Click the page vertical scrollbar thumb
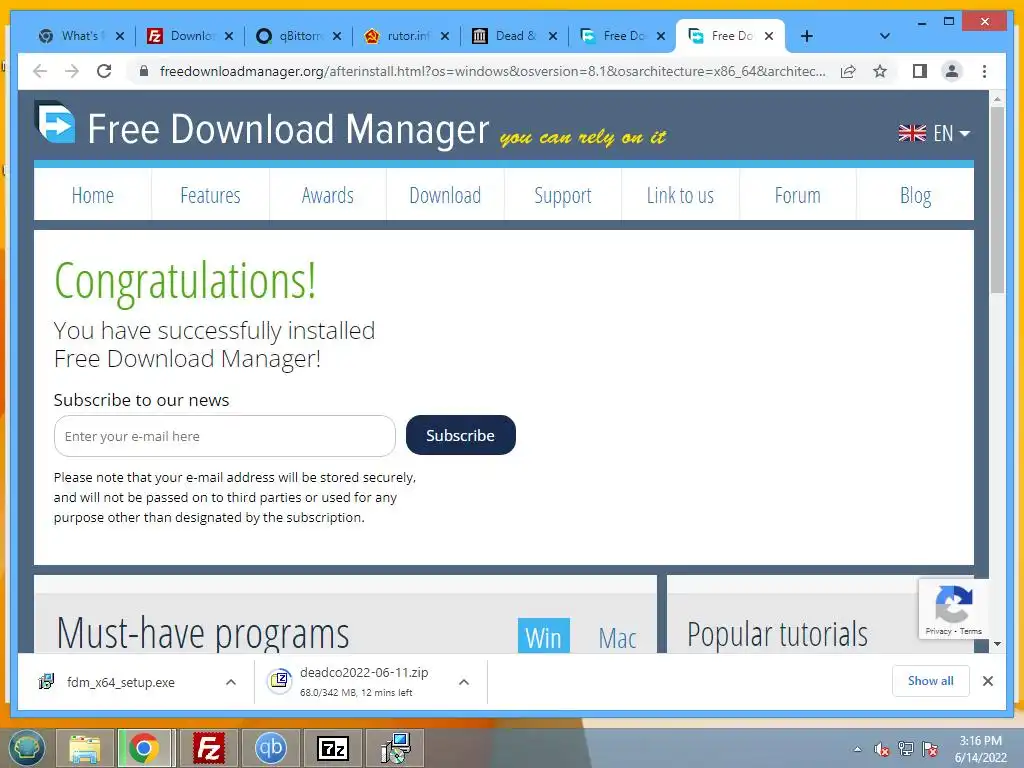Viewport: 1024px width, 768px height. pos(997,200)
